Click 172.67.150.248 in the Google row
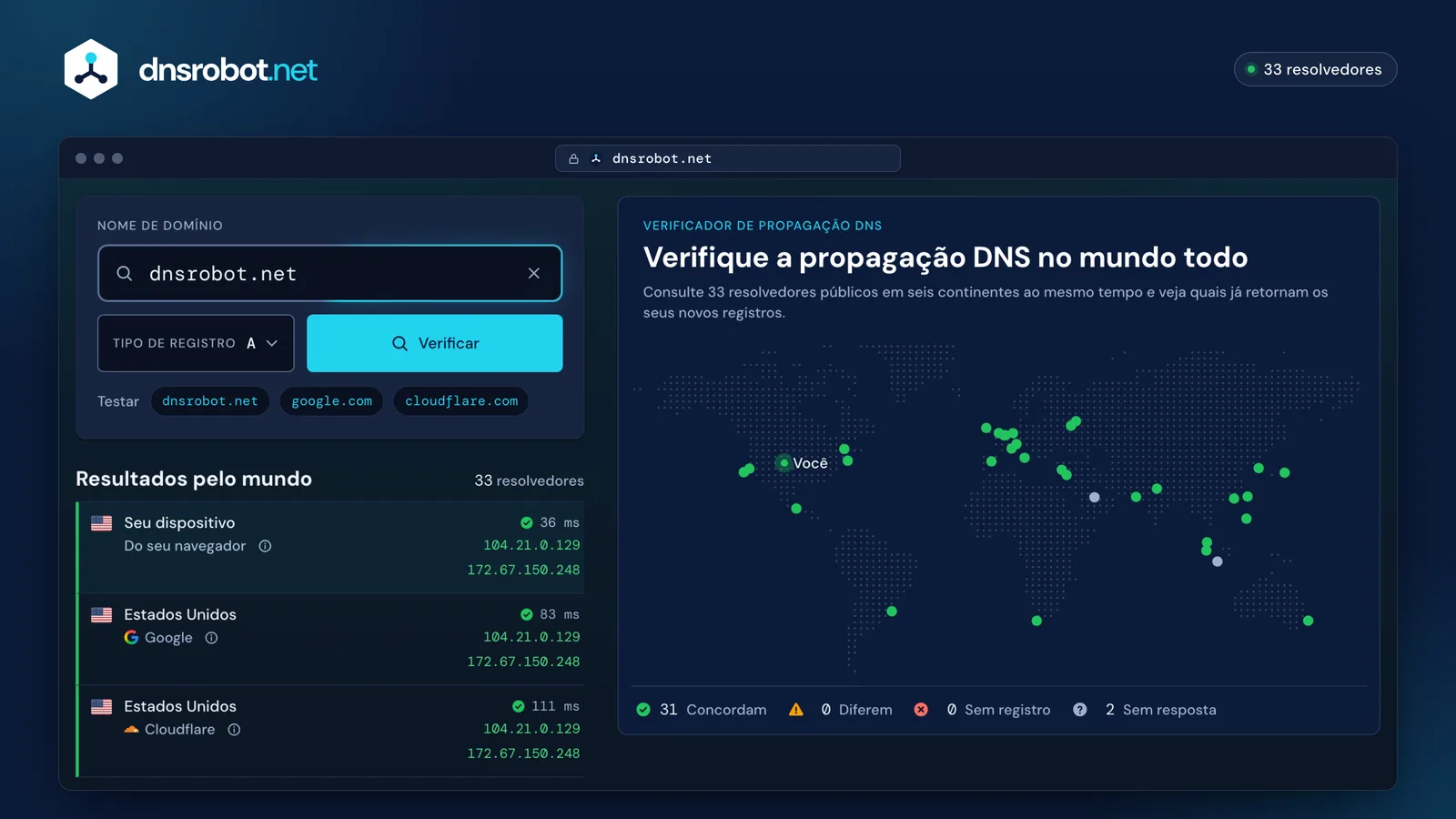 [523, 662]
